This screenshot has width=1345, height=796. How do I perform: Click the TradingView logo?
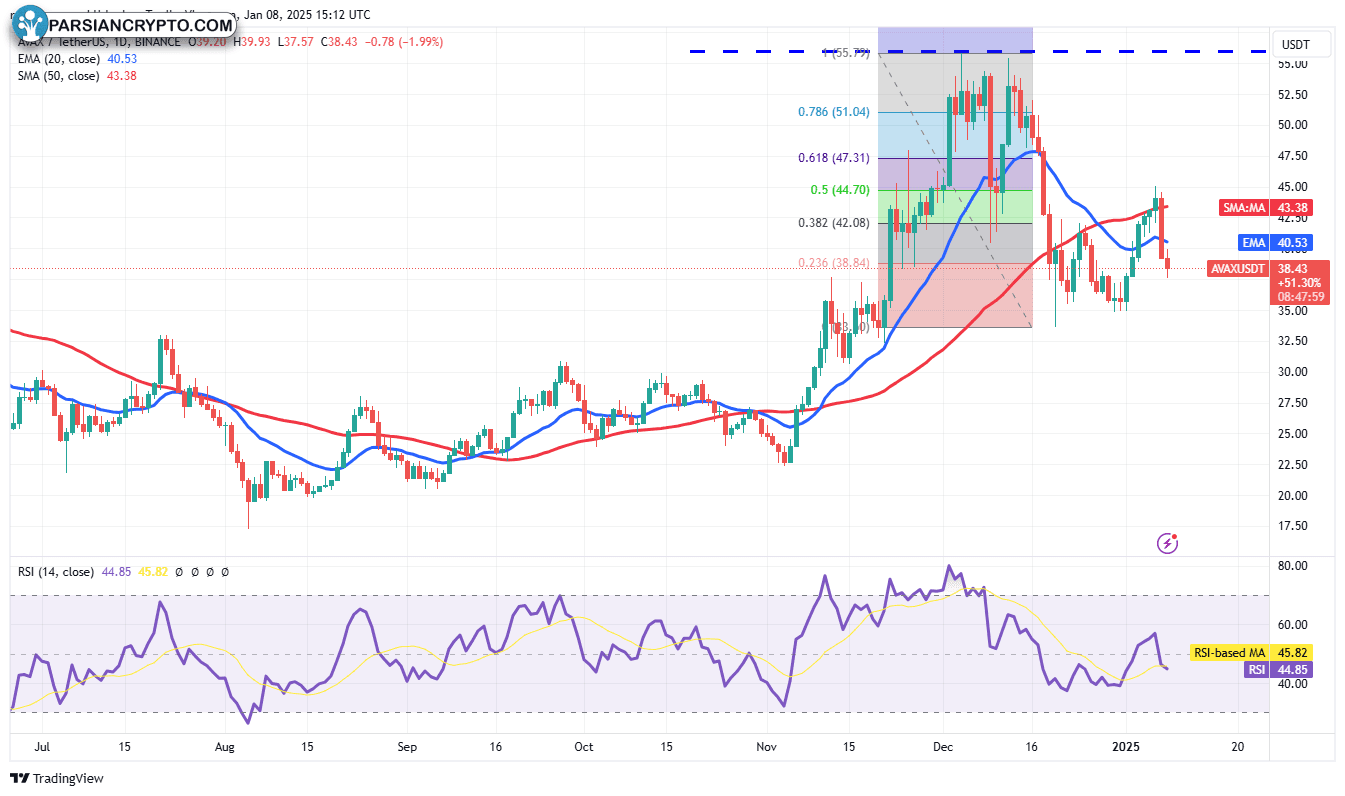point(57,778)
